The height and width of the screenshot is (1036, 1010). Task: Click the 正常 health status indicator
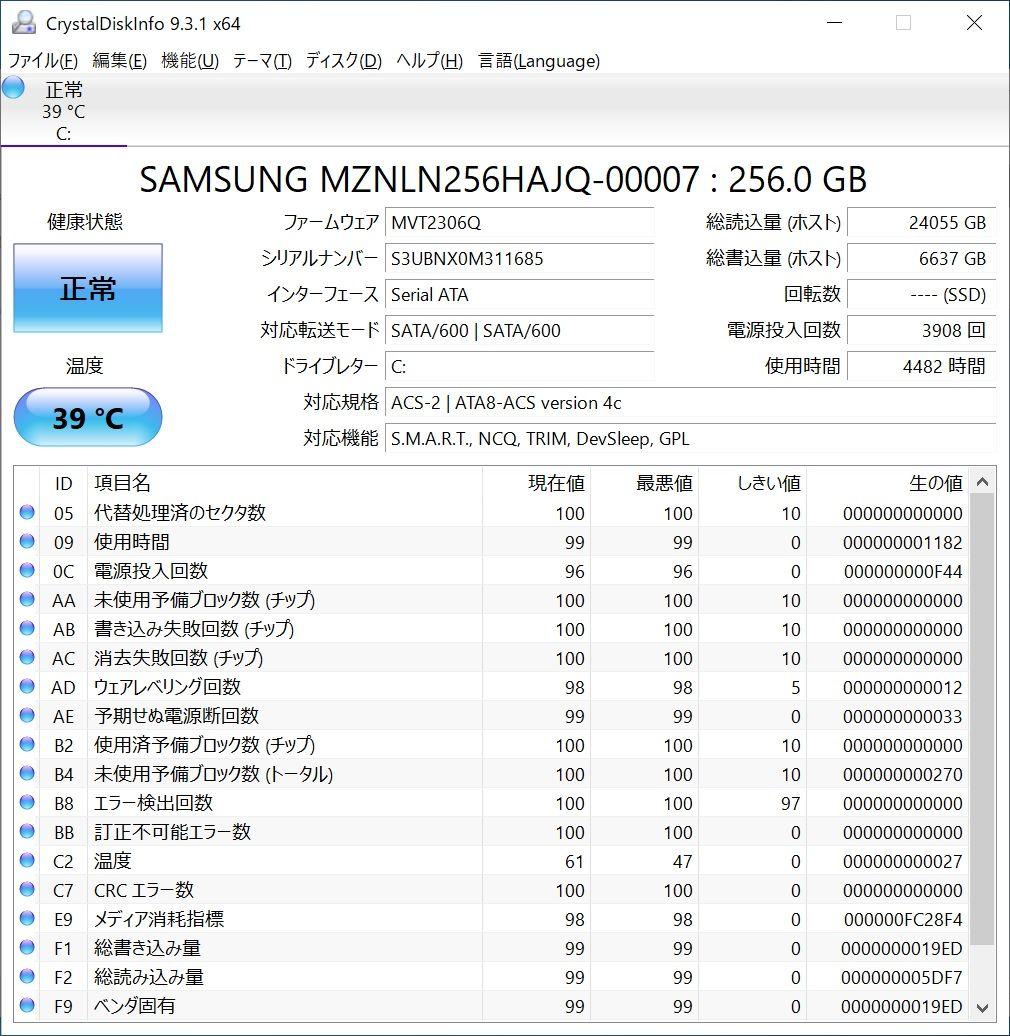(x=87, y=288)
